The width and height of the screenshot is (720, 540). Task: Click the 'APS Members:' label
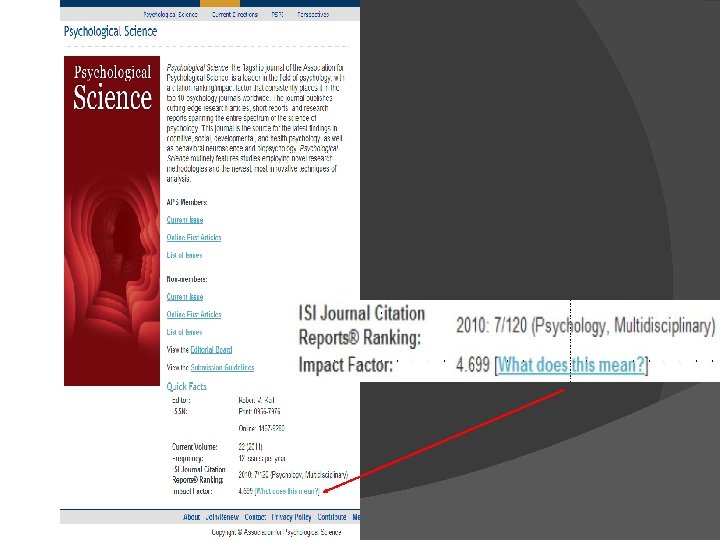[x=187, y=202]
